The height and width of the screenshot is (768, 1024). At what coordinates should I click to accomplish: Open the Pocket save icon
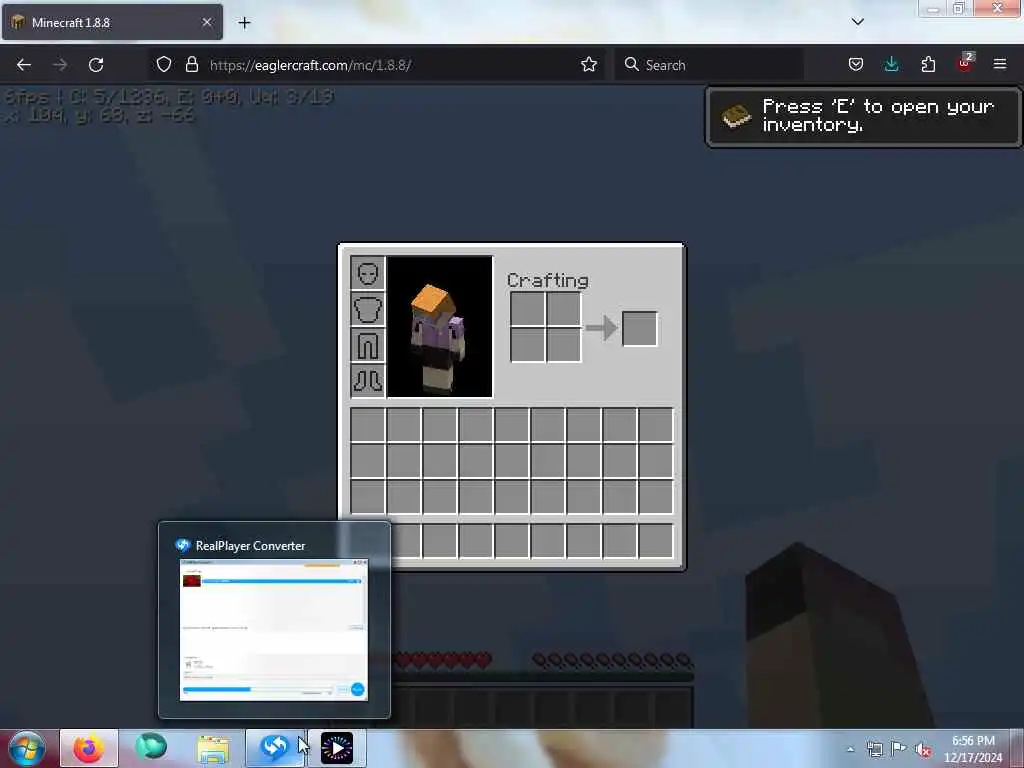856,64
